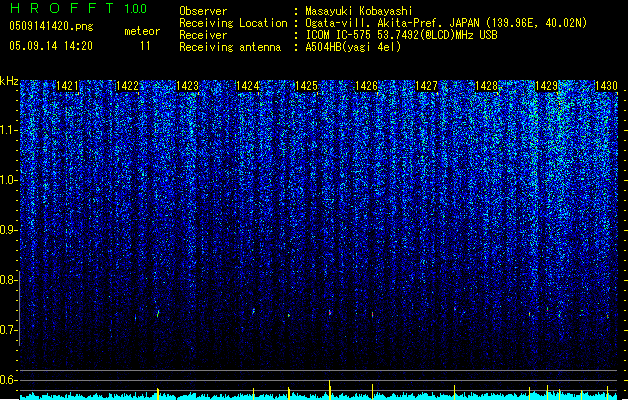
Task: Click the HROFFT program title text
Action: click(62, 8)
